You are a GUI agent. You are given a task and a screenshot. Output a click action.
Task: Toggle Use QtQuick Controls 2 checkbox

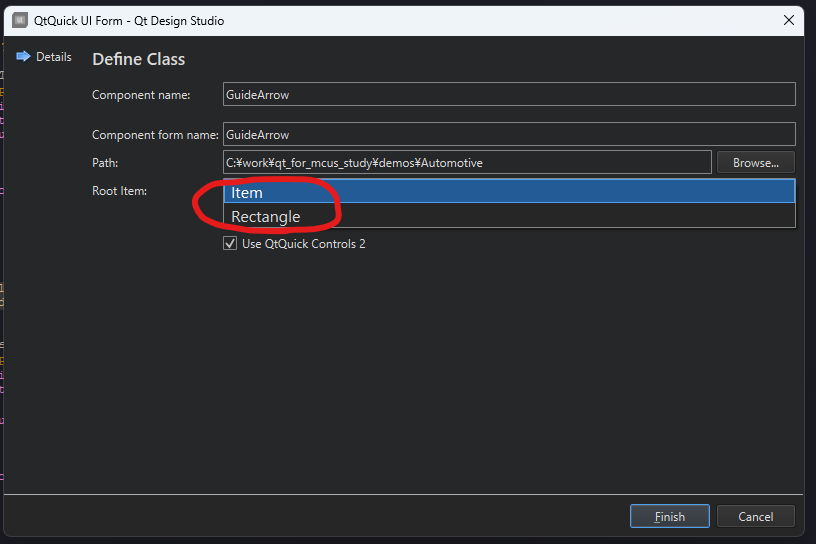point(230,243)
